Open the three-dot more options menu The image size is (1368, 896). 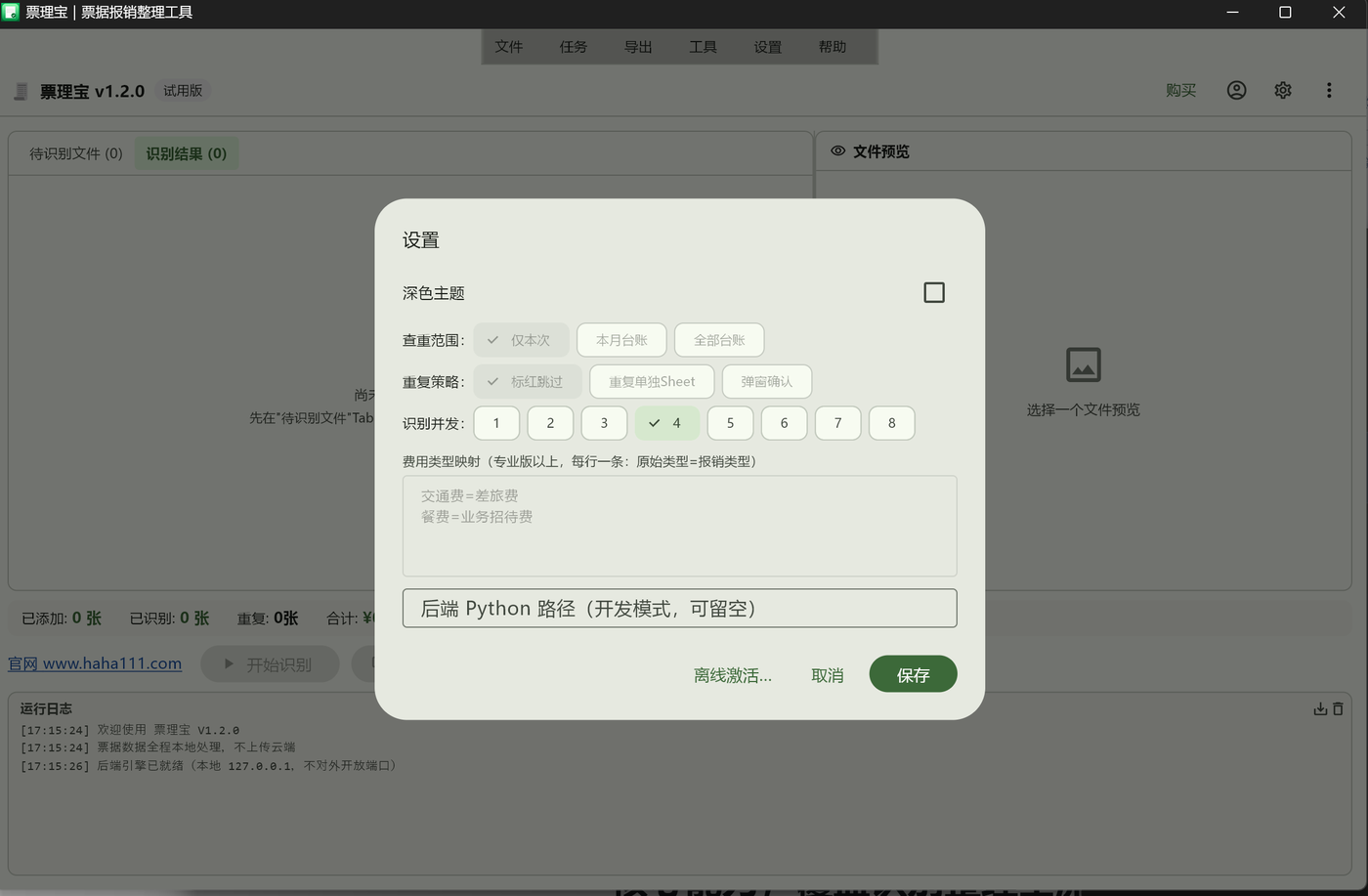click(x=1329, y=90)
